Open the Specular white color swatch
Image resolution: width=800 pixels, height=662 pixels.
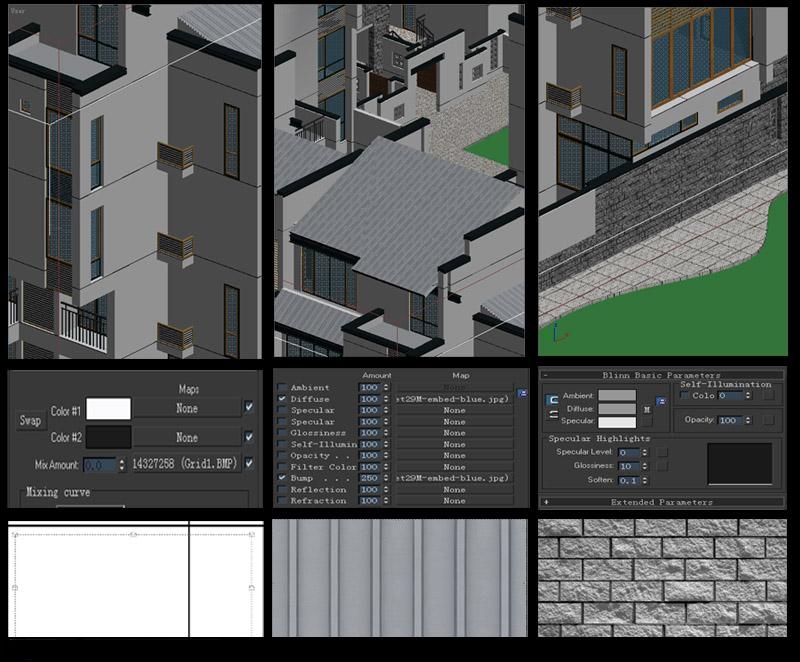click(617, 422)
